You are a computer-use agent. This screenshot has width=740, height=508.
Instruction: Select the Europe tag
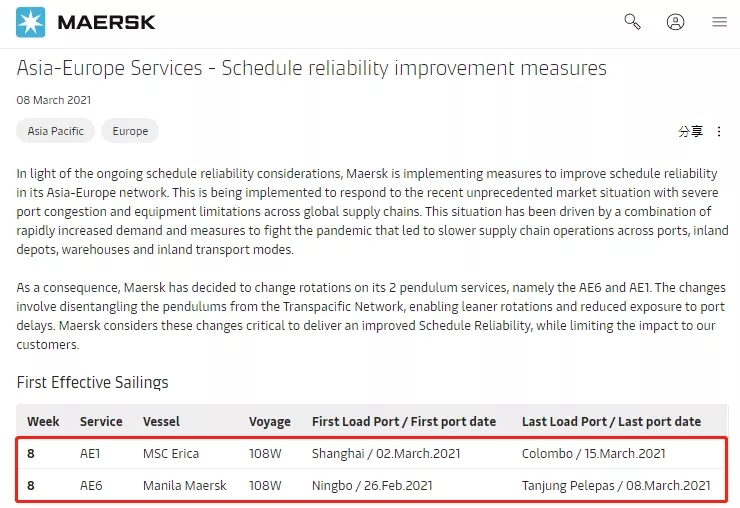pyautogui.click(x=130, y=131)
